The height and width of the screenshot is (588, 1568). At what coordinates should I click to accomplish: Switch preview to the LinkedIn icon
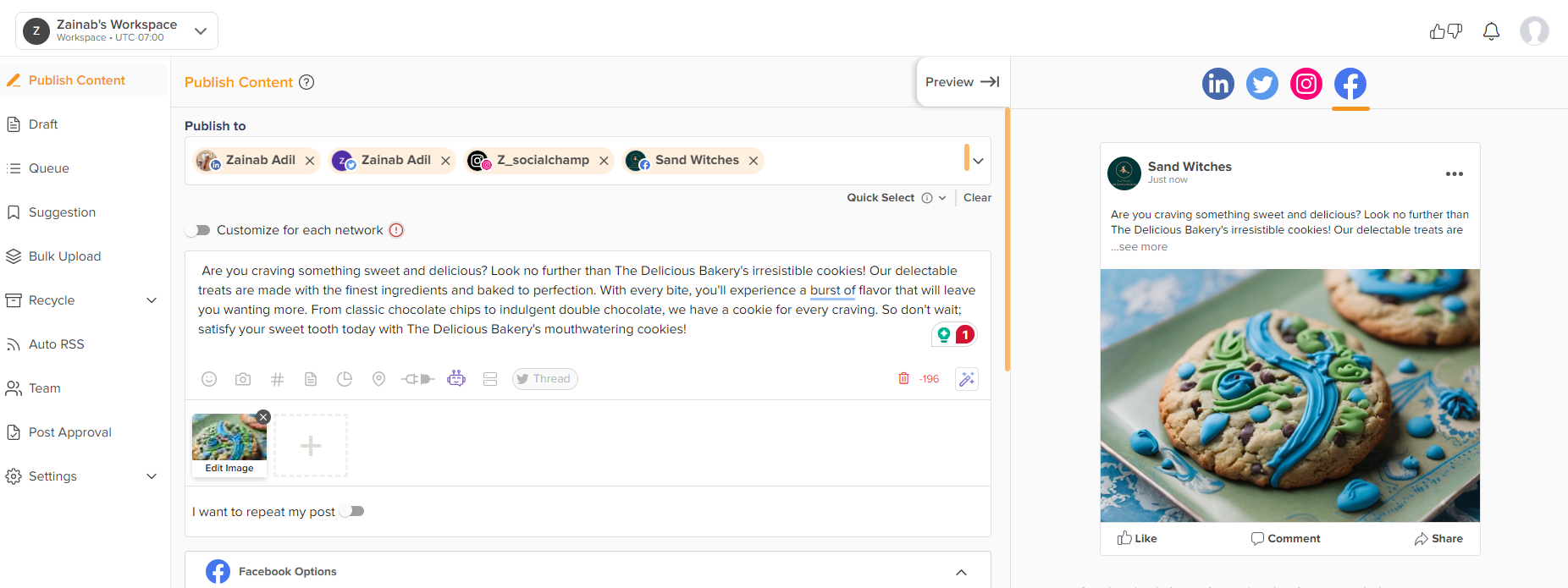click(x=1217, y=84)
